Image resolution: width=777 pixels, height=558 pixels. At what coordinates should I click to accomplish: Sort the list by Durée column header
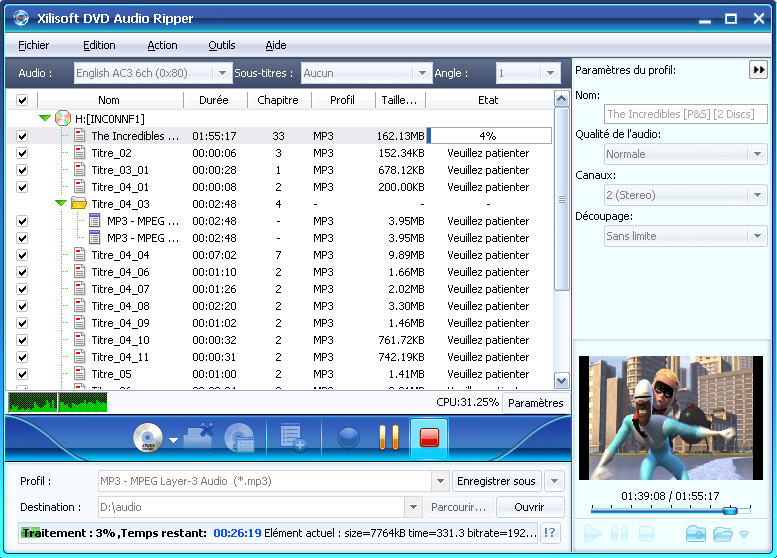pyautogui.click(x=214, y=100)
